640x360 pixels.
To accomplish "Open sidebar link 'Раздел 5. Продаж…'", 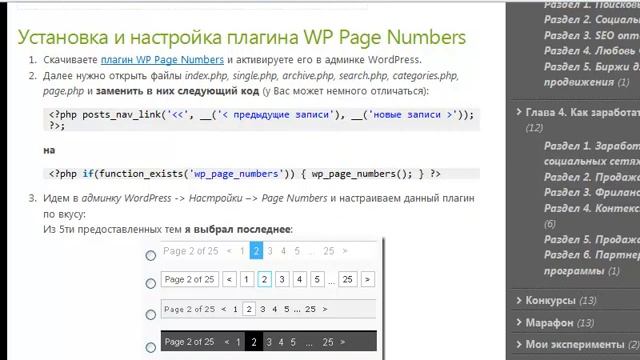I will 592,240.
